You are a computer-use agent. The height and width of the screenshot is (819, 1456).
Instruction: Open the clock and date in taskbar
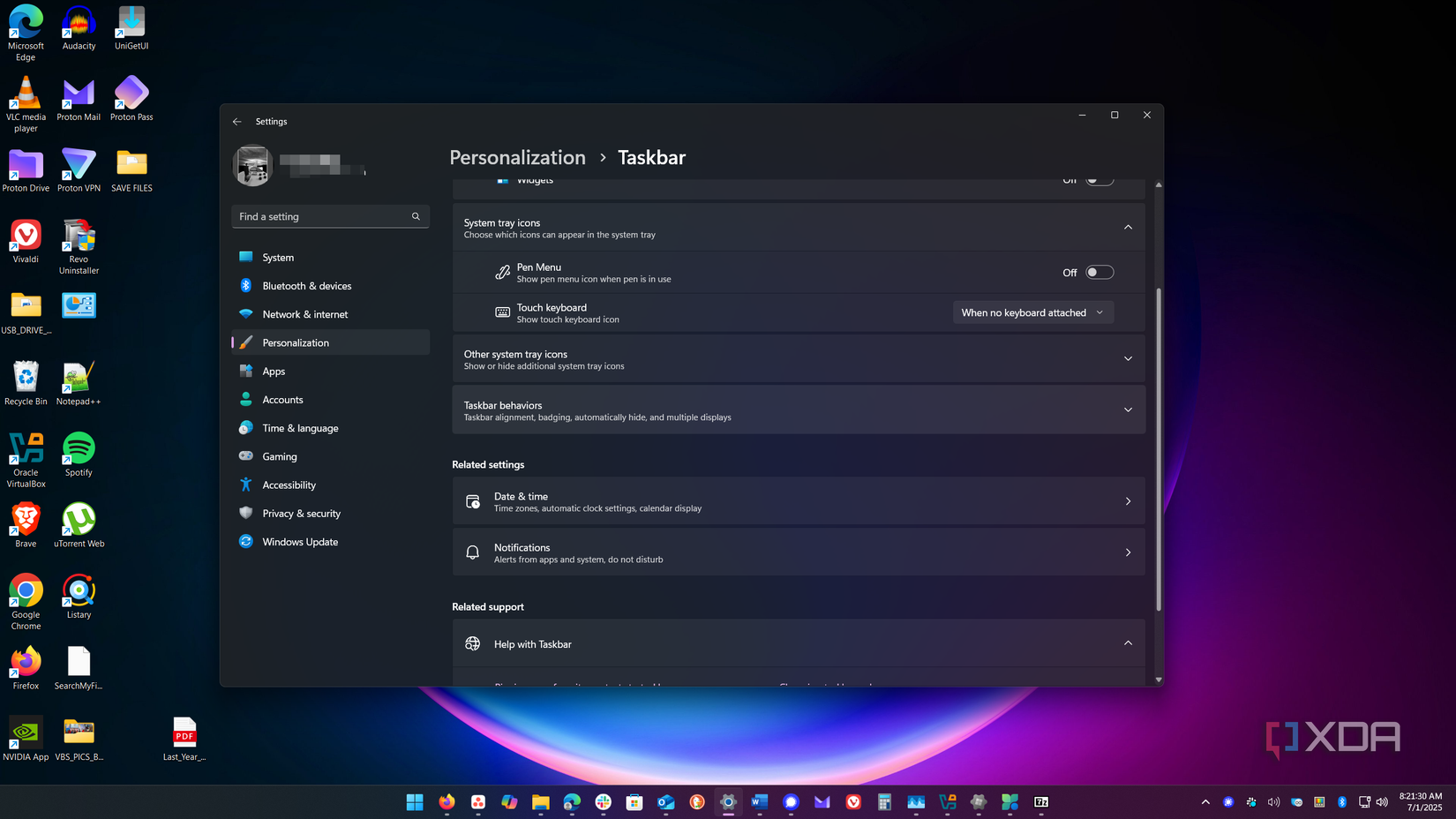click(x=1420, y=801)
